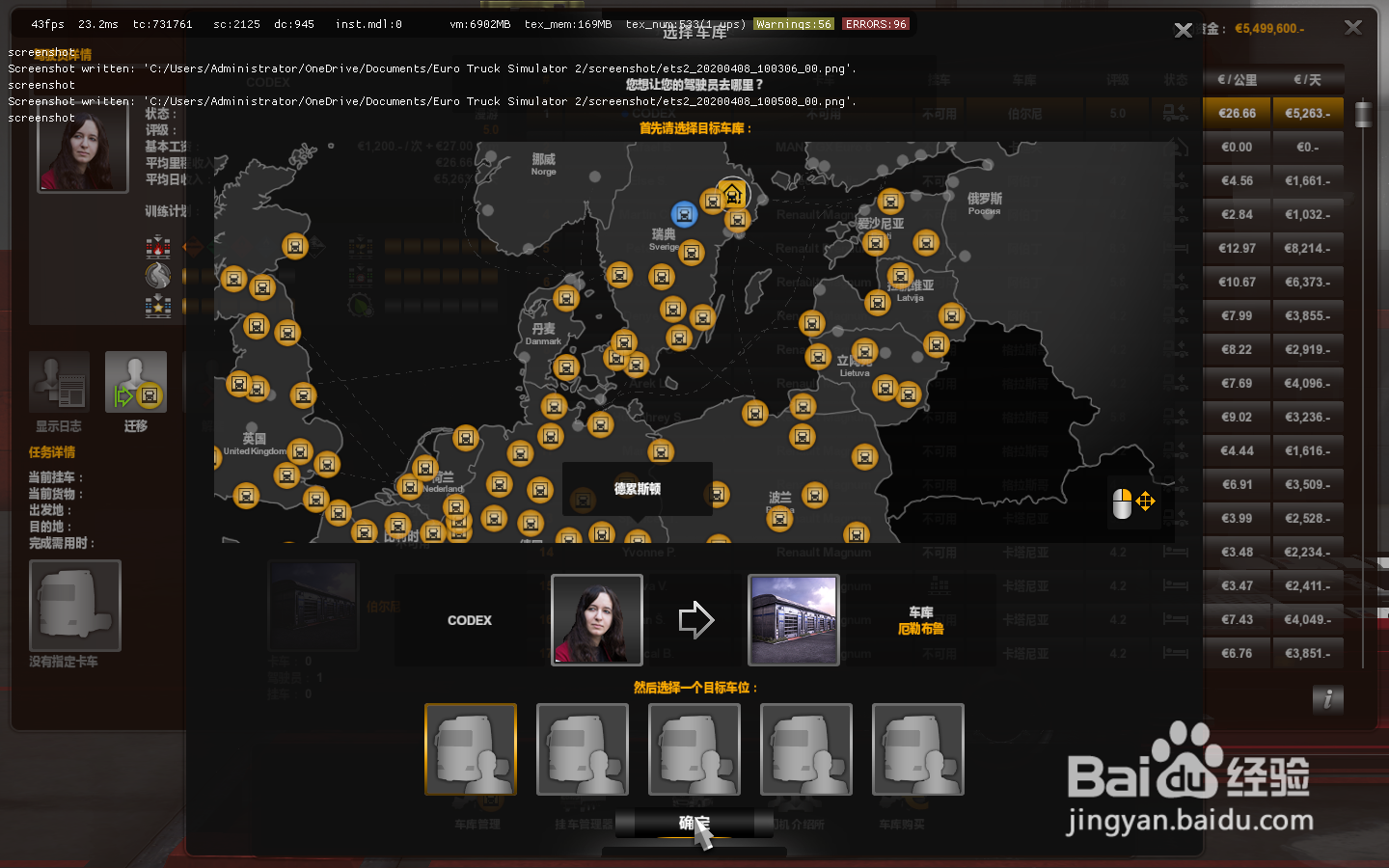
Task: Click the €6,373.- daily income cell
Action: 1308,282
